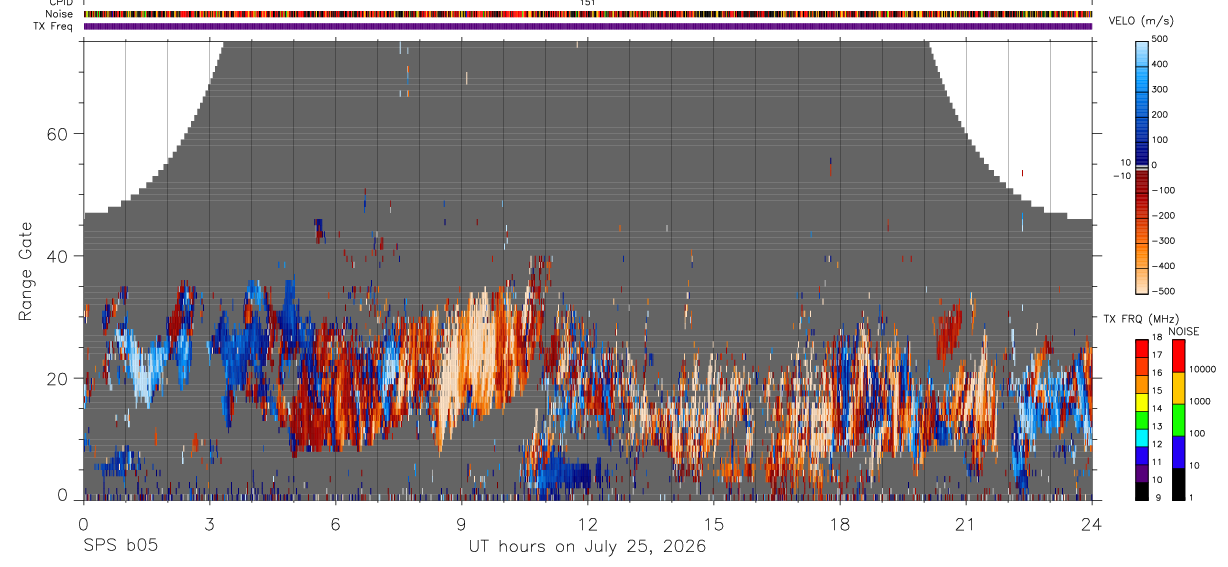The height and width of the screenshot is (567, 1228).
Task: Select the green 100 noise swatch
Action: click(1178, 420)
